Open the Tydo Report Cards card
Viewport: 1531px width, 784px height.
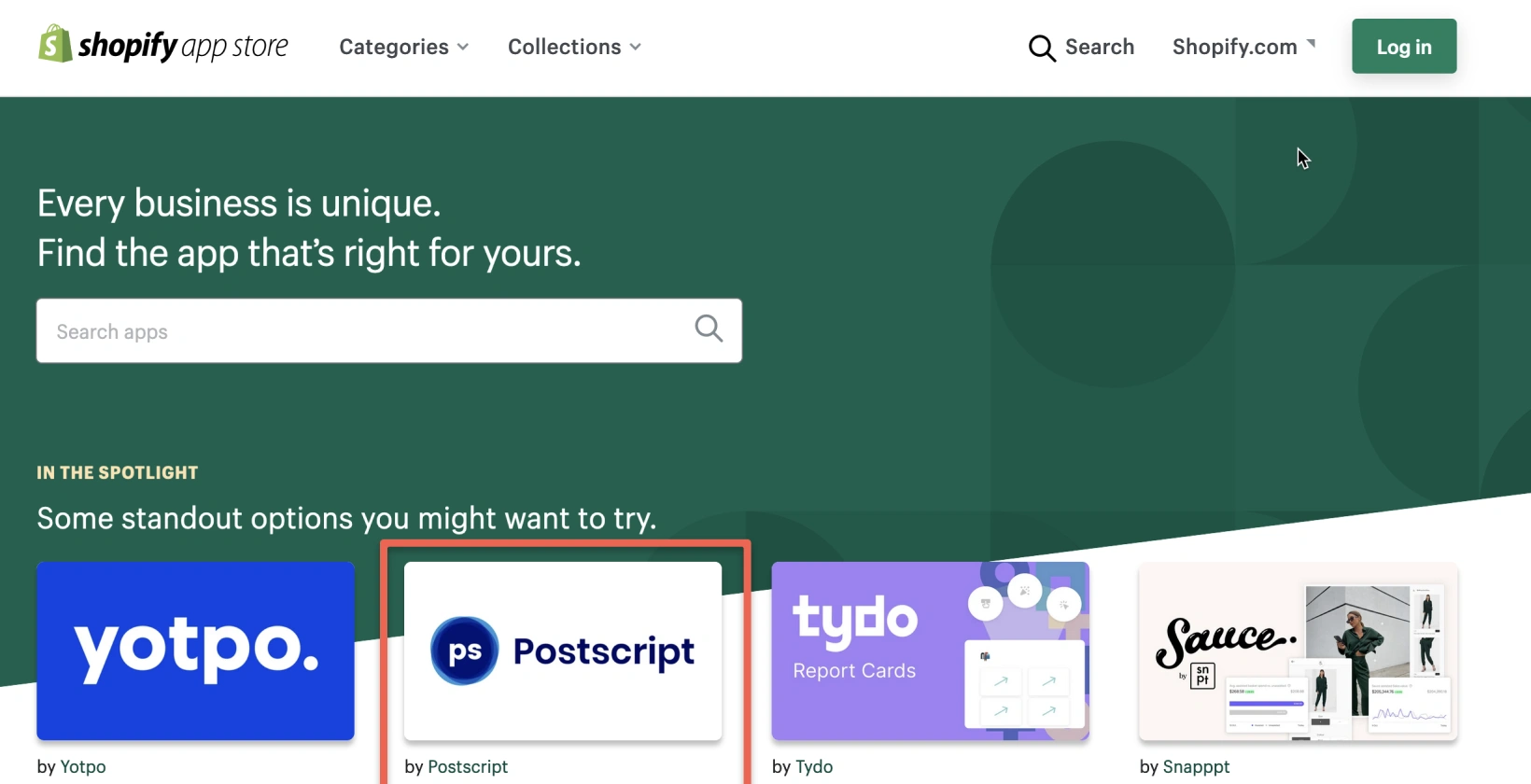pyautogui.click(x=931, y=651)
